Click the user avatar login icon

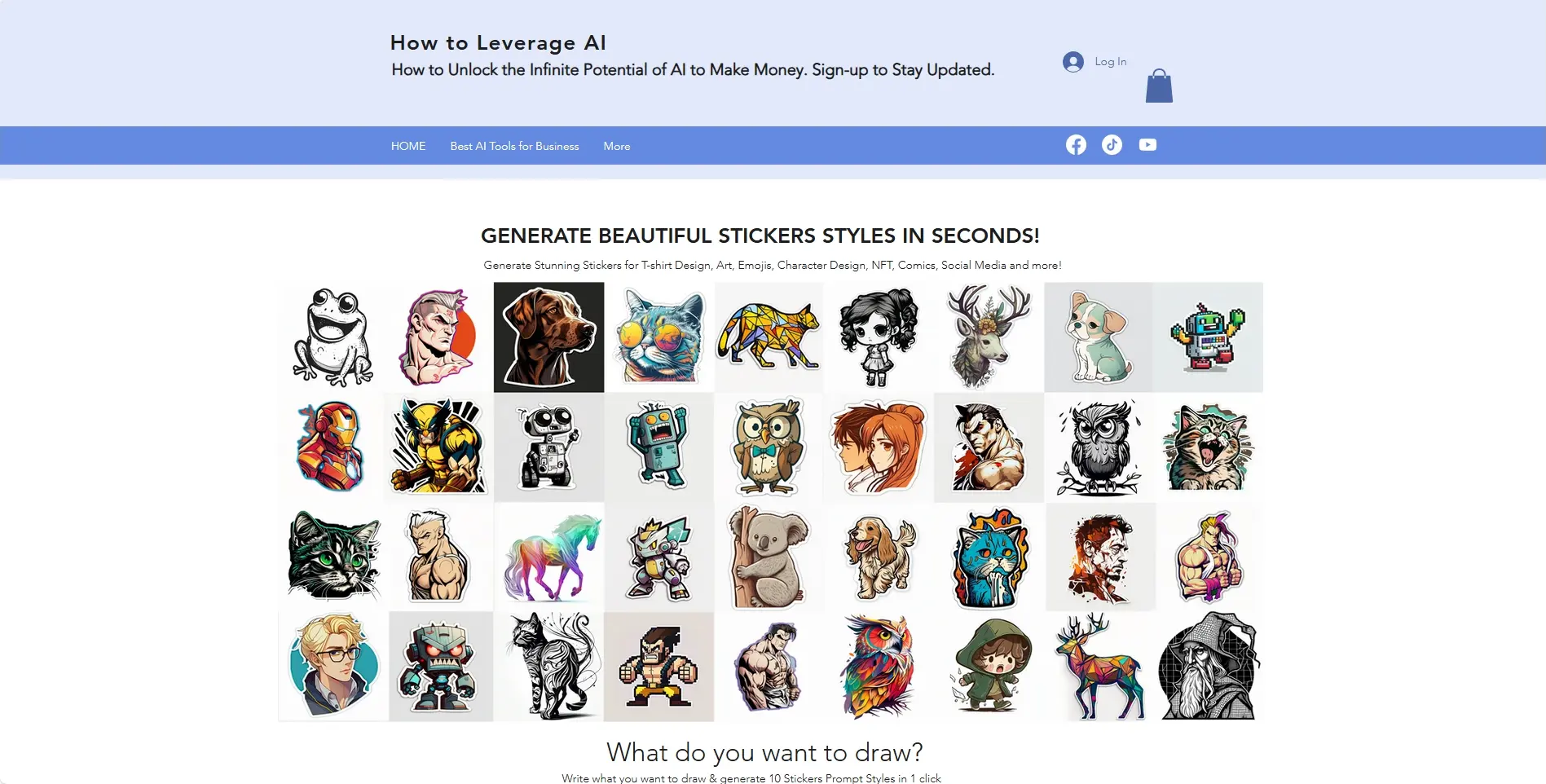click(1073, 62)
